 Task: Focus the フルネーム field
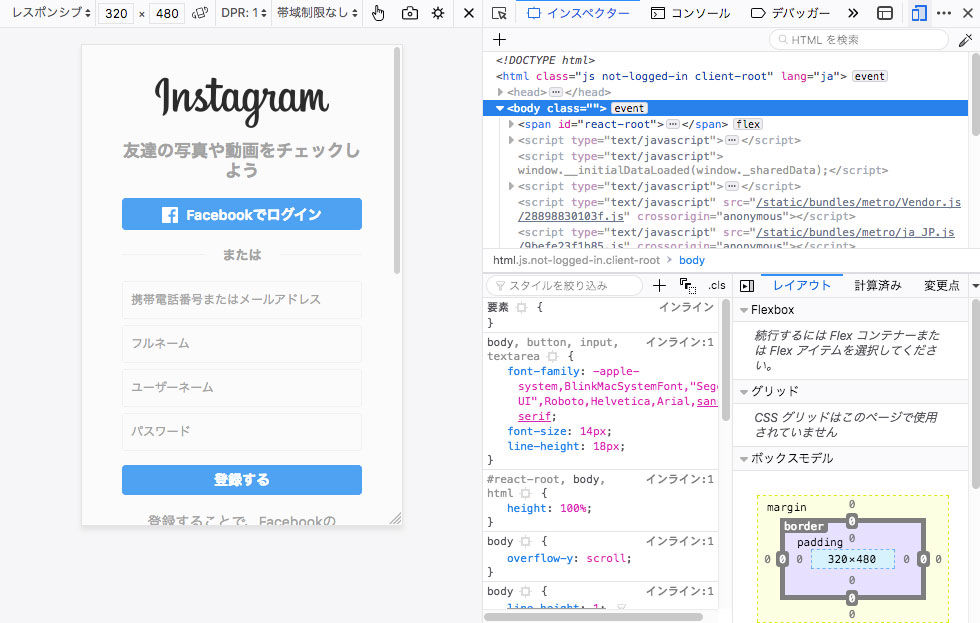(x=242, y=344)
